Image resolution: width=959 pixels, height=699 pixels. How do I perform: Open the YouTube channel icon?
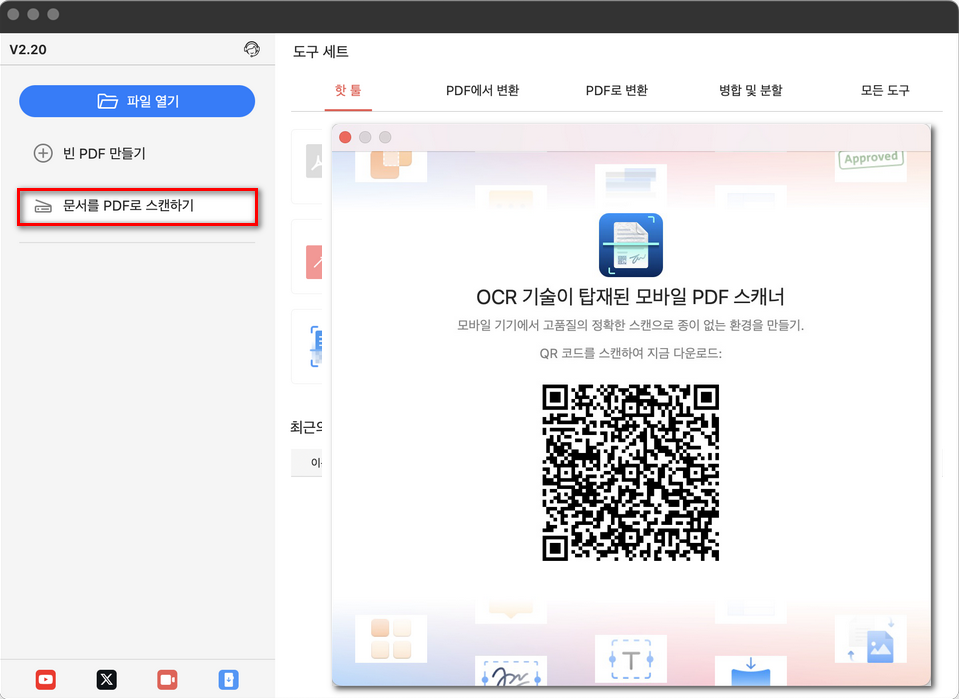[45, 679]
